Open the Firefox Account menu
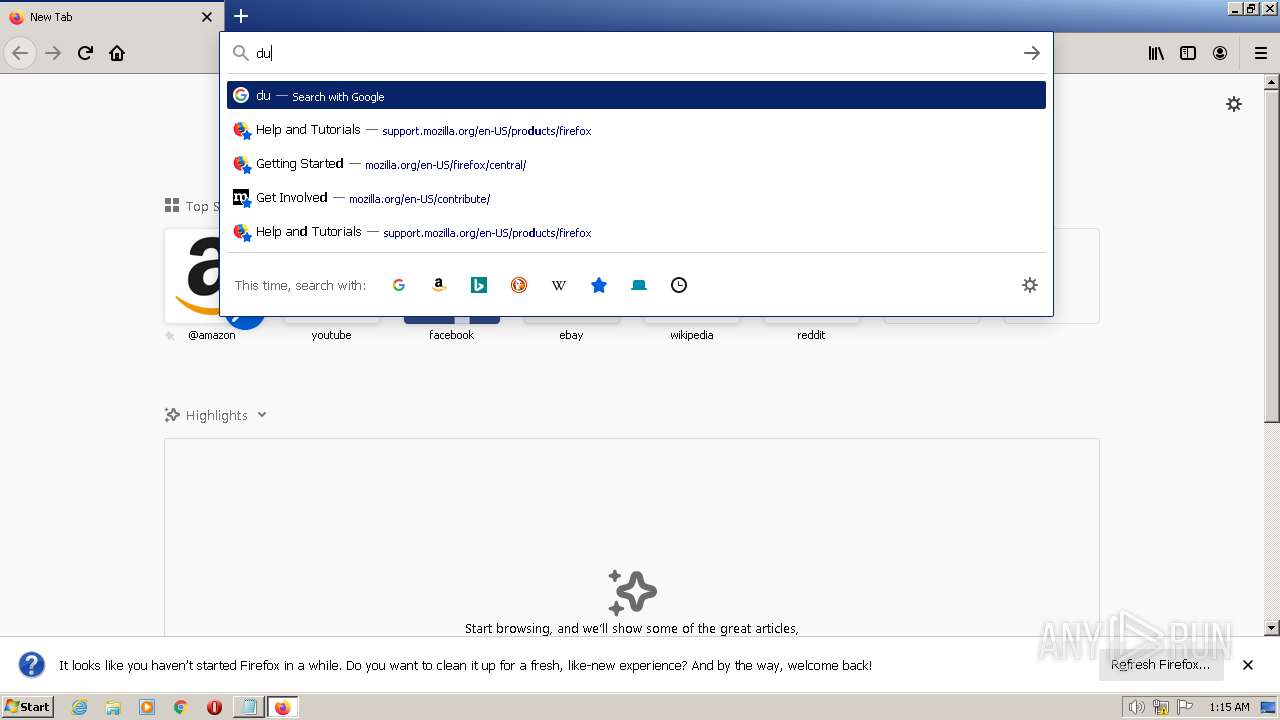The height and width of the screenshot is (720, 1280). pyautogui.click(x=1220, y=53)
